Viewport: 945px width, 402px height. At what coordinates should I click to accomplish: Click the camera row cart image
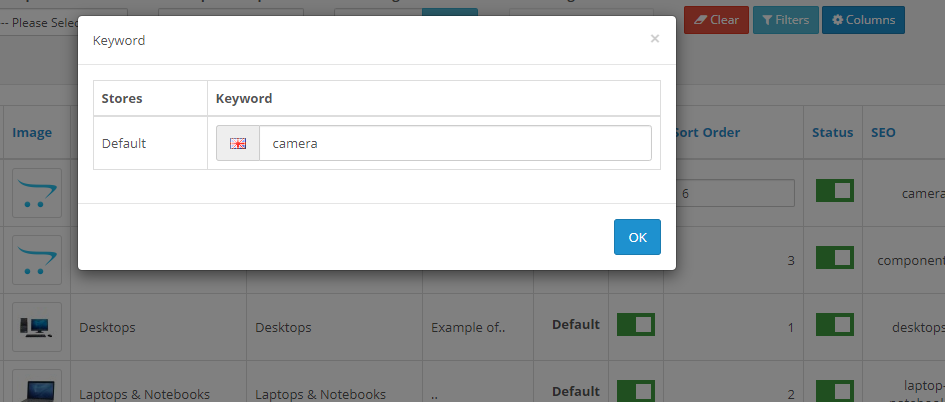pos(37,193)
